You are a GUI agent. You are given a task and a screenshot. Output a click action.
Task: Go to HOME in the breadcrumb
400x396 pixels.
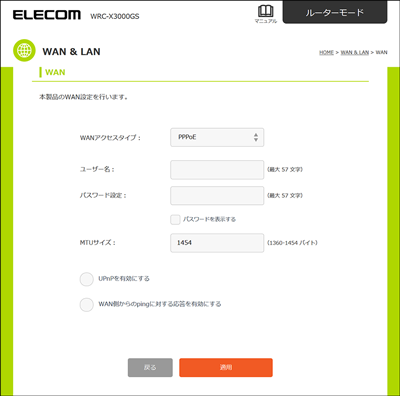[326, 52]
